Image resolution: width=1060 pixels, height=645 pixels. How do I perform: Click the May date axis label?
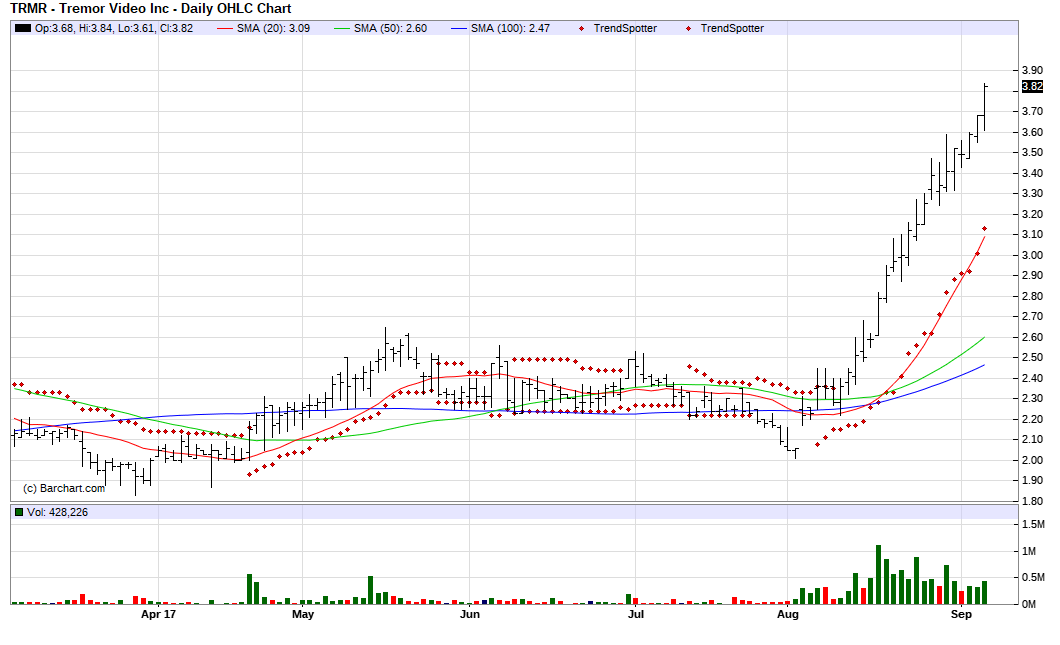click(303, 615)
